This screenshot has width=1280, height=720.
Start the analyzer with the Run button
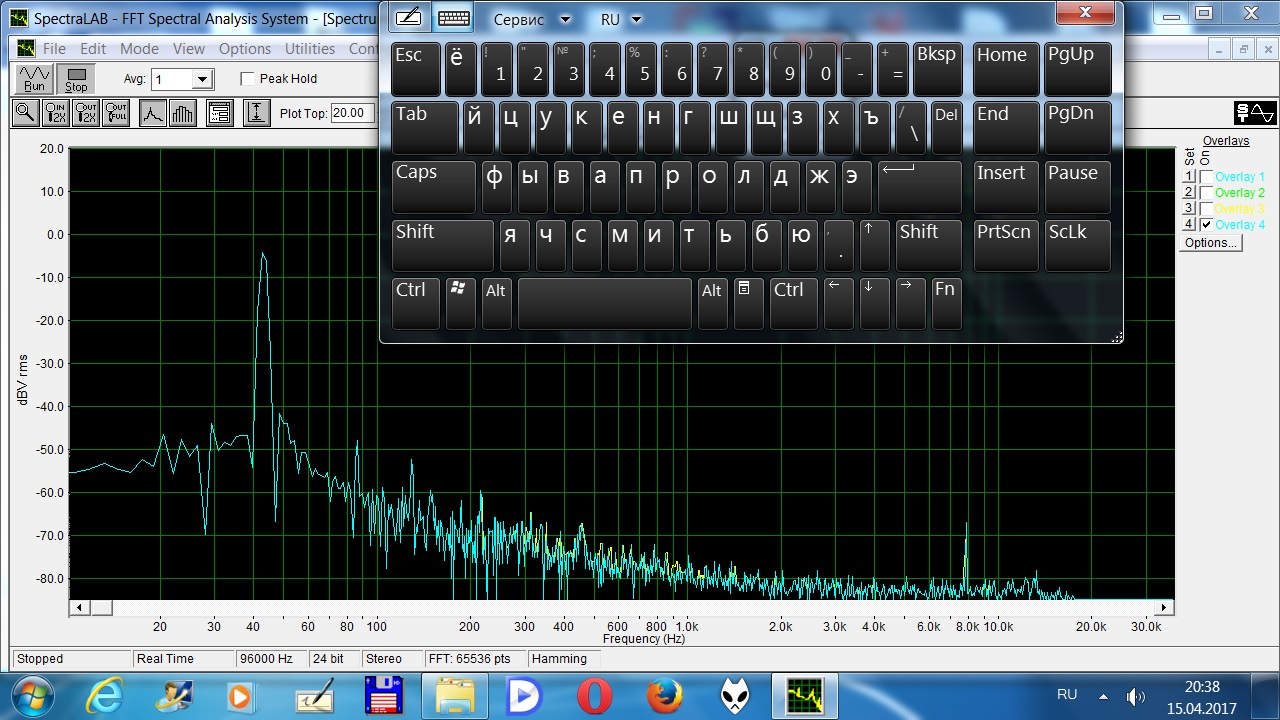pyautogui.click(x=35, y=79)
